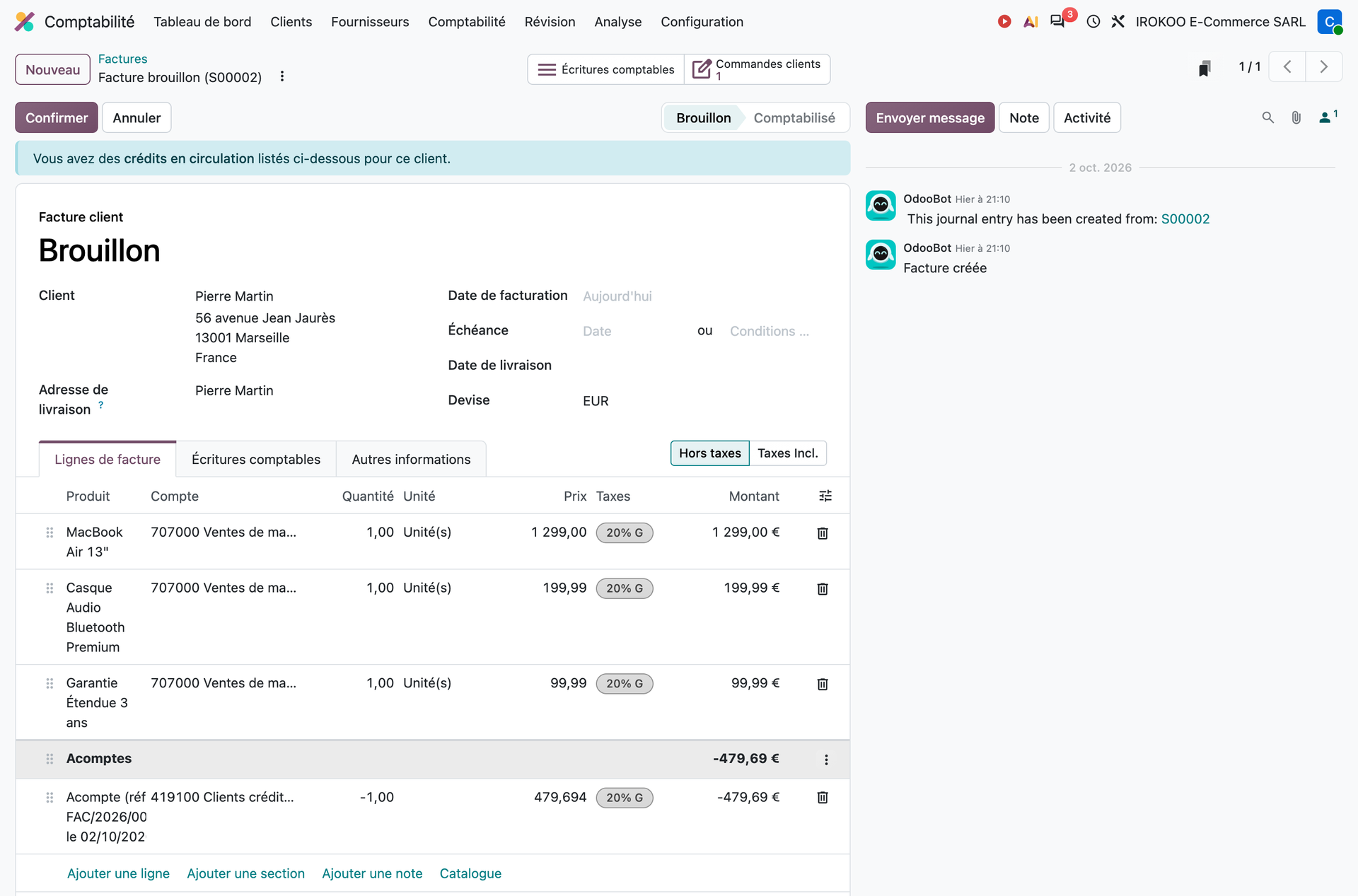
Task: Open column settings adjust icon
Action: [825, 496]
